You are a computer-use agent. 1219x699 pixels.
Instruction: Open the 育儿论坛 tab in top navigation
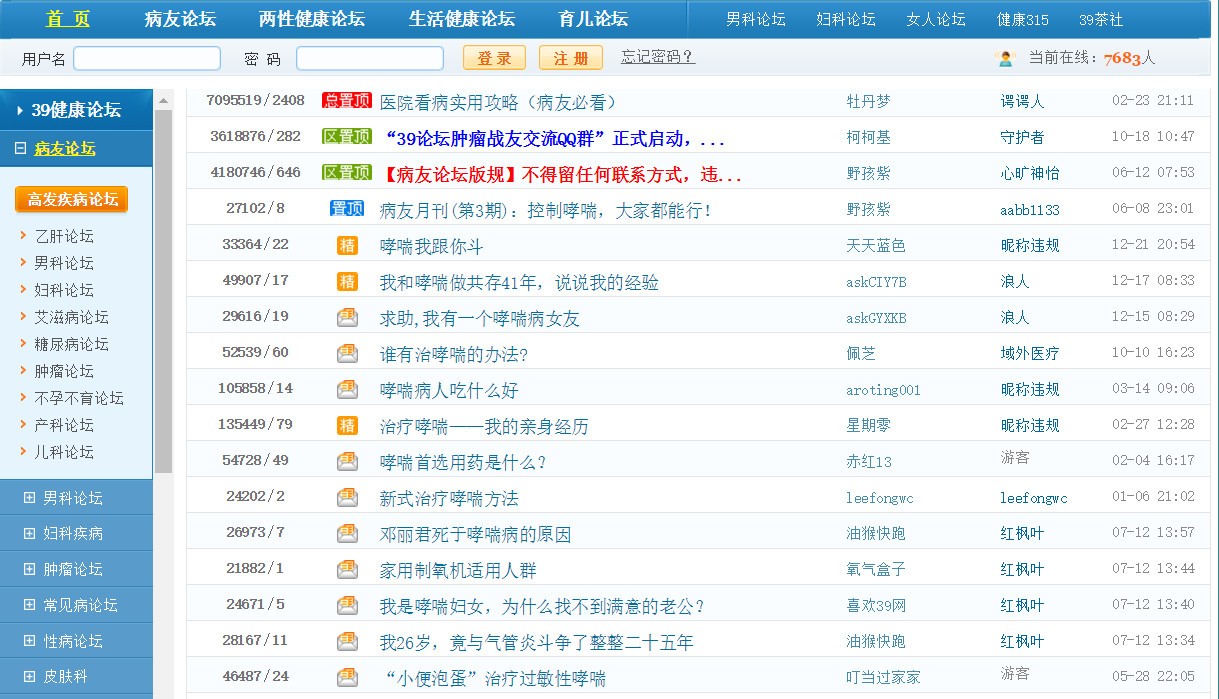(x=593, y=19)
